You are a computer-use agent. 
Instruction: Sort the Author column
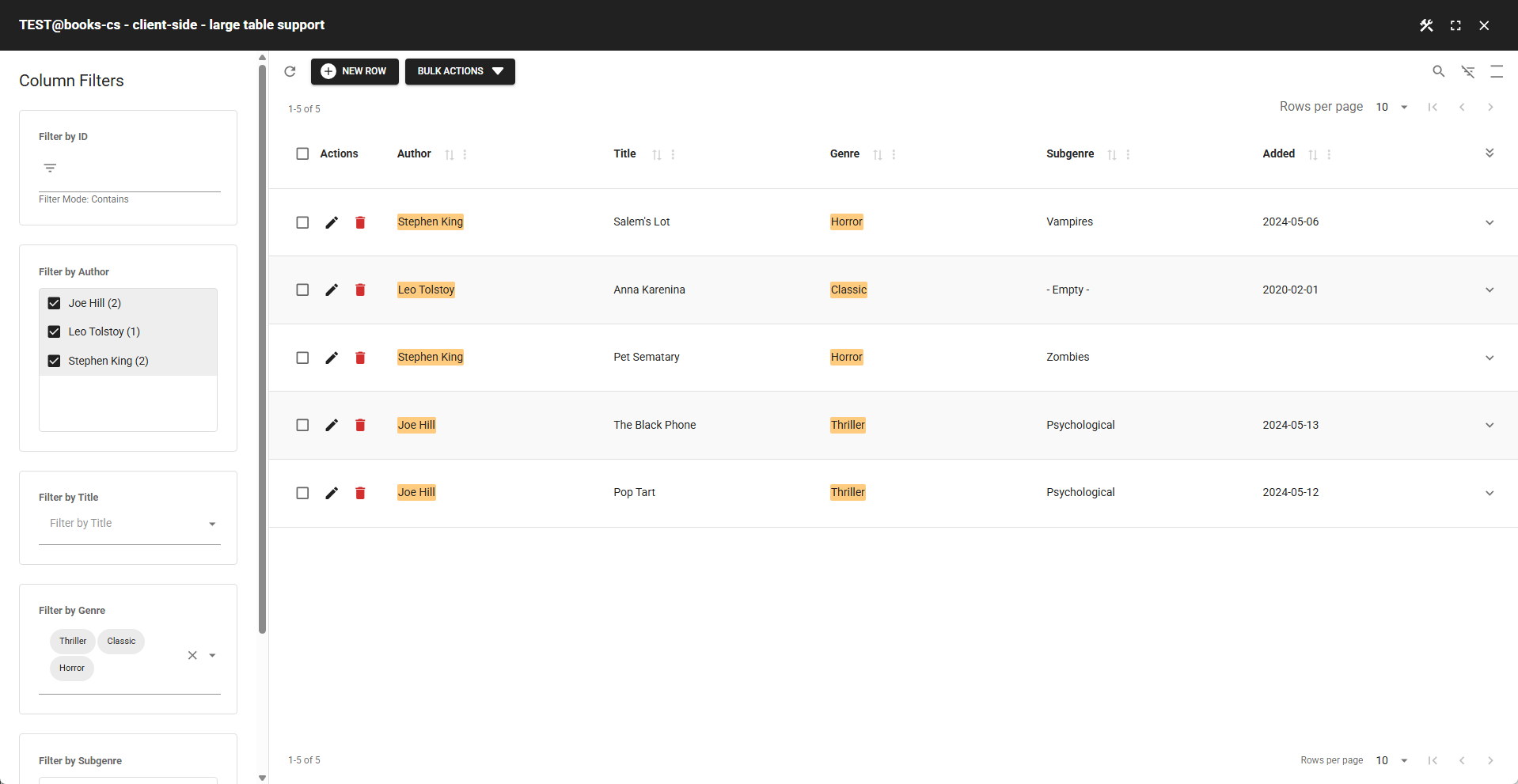click(x=450, y=155)
